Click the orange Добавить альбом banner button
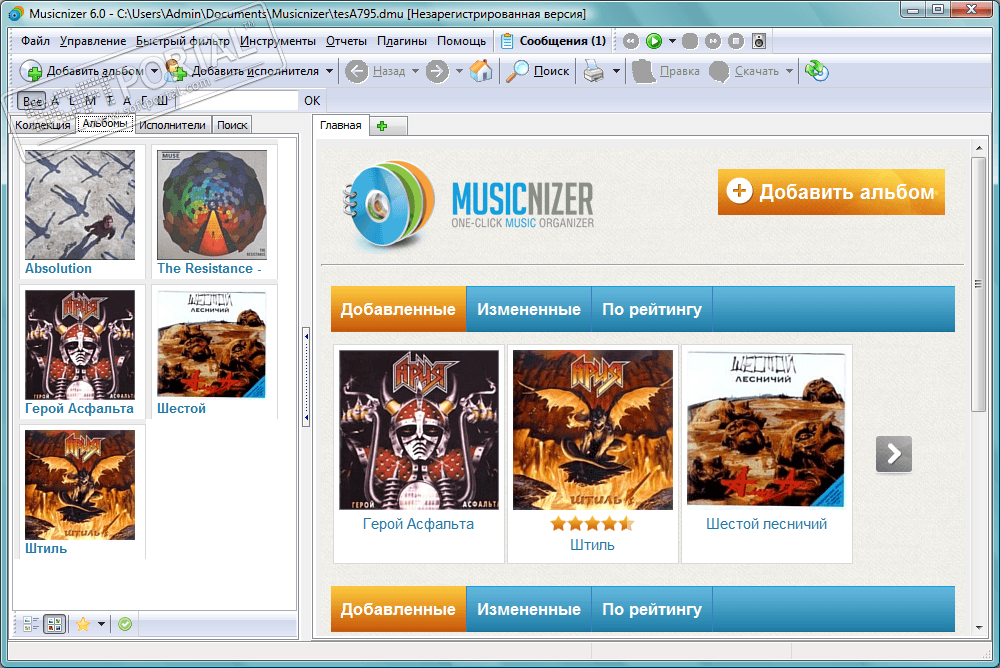The image size is (1000, 668). click(x=831, y=192)
